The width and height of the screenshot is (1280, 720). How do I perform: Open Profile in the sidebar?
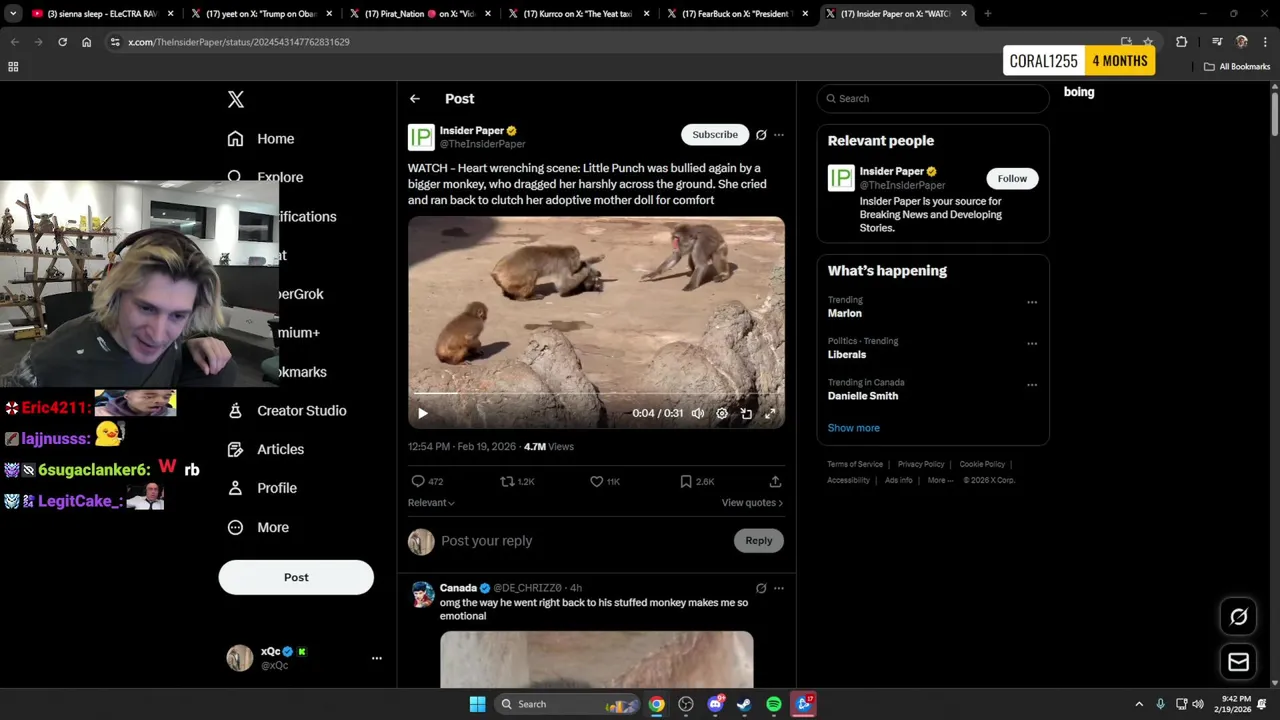[262, 488]
